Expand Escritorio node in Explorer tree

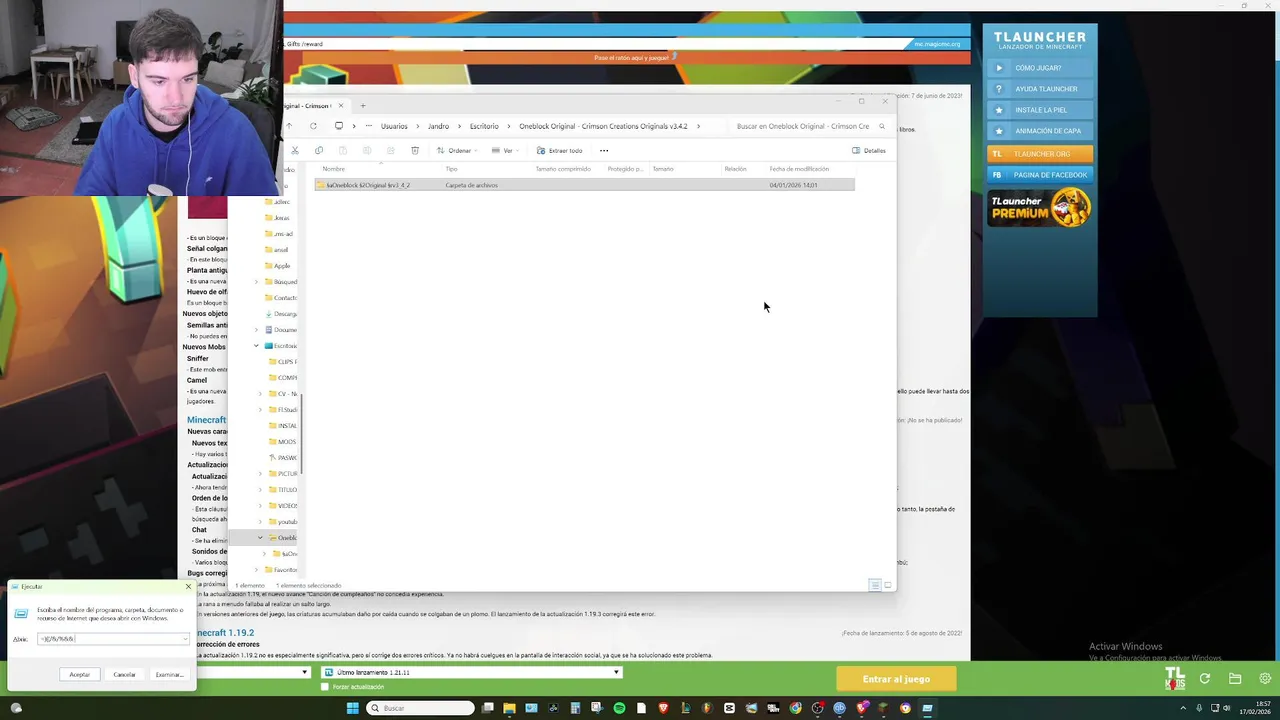pos(256,346)
